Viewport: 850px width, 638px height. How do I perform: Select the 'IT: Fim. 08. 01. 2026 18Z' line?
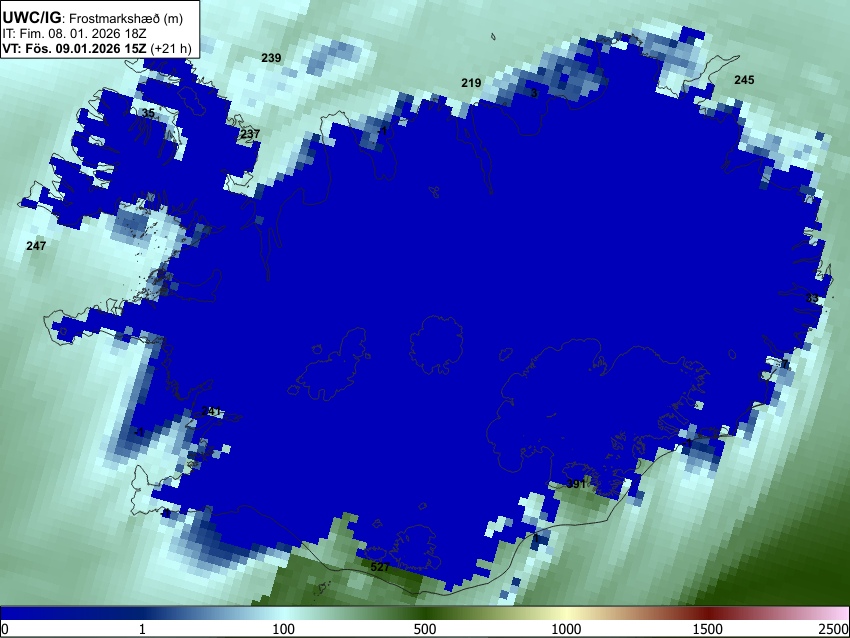(74, 34)
